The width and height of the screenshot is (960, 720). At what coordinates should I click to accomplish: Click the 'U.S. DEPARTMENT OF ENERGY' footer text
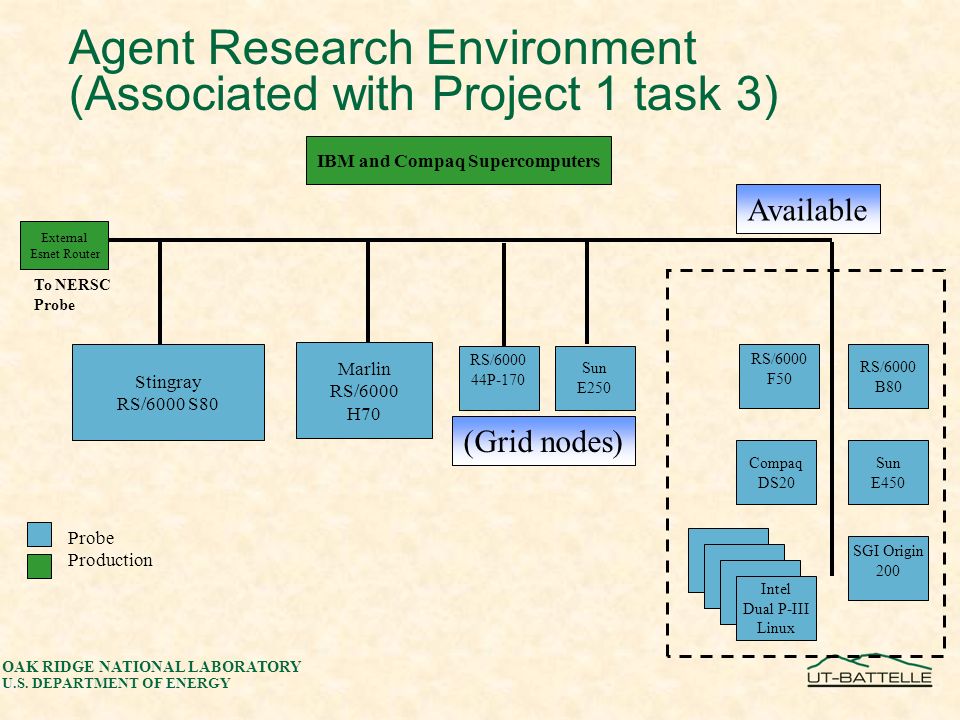(116, 683)
